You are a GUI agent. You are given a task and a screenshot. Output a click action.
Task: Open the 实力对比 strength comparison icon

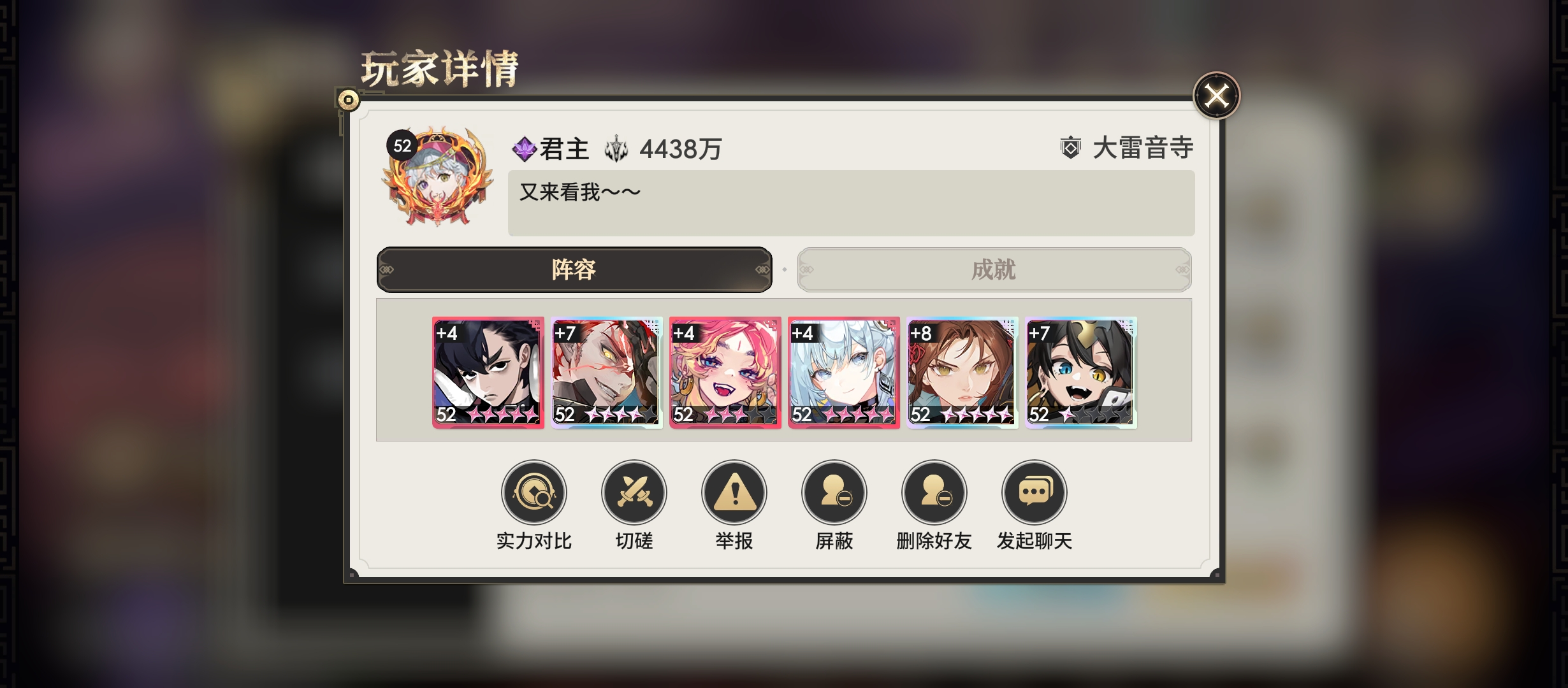click(534, 492)
